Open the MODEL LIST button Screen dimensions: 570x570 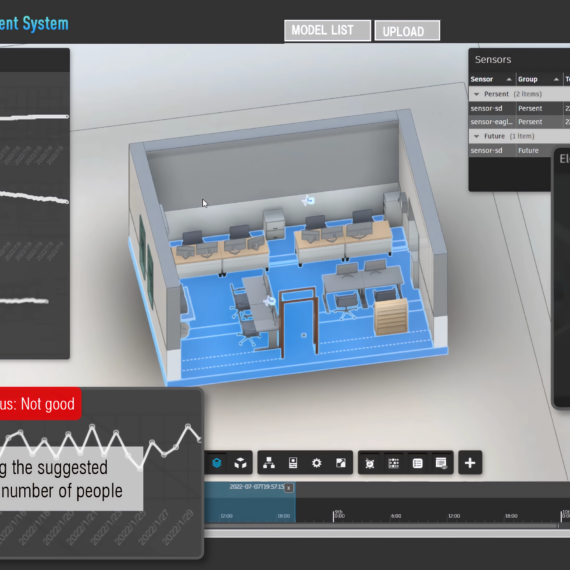327,31
